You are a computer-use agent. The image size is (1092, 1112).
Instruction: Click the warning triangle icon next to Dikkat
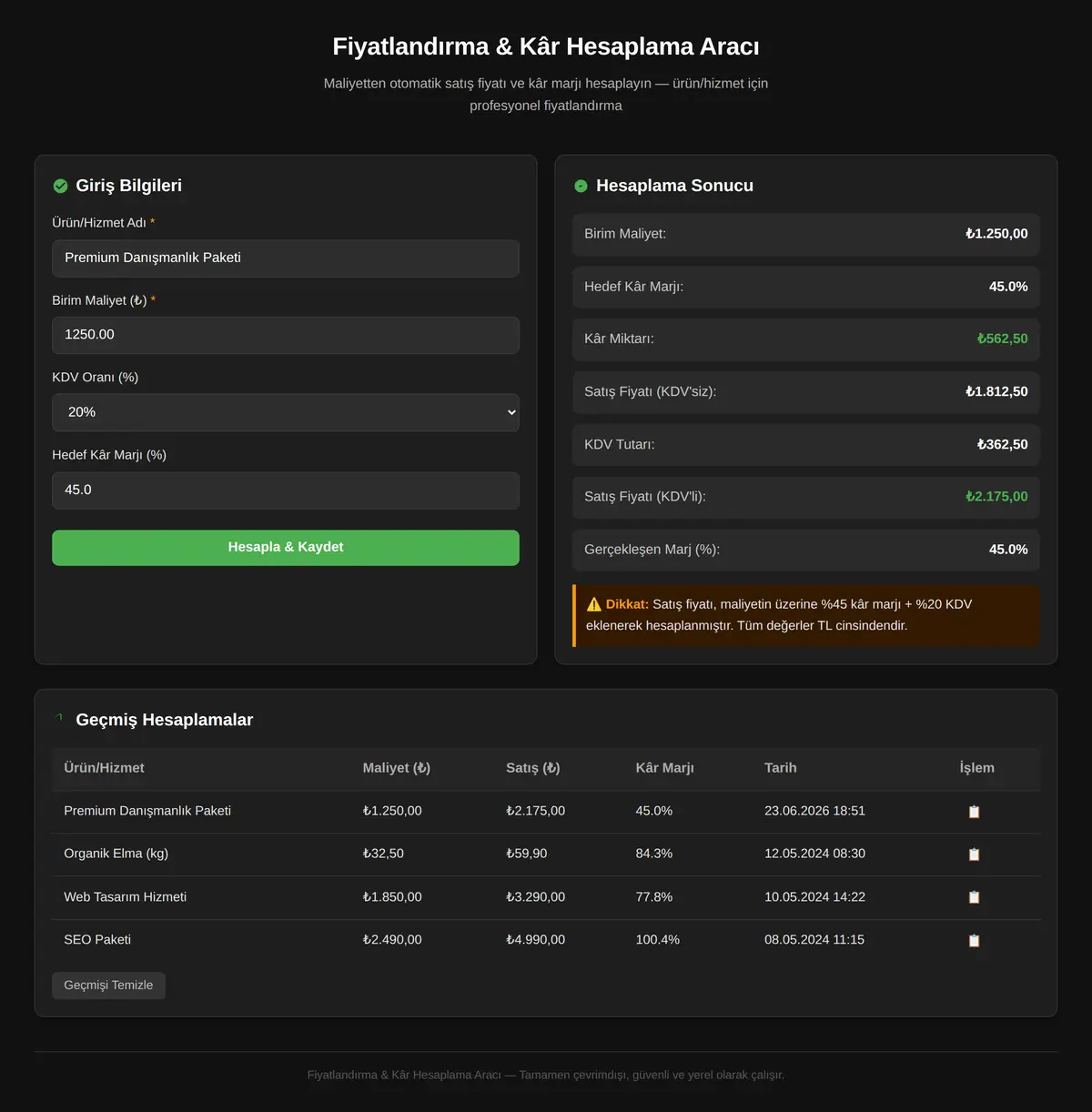[594, 604]
